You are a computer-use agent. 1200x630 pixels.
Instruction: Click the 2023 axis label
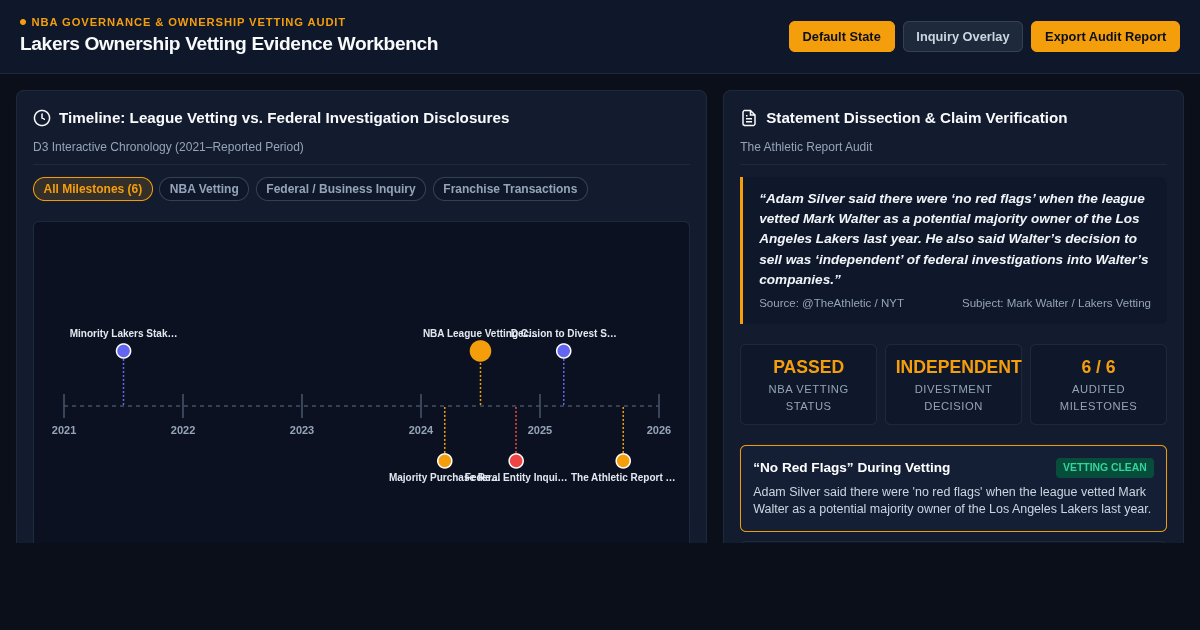click(302, 430)
